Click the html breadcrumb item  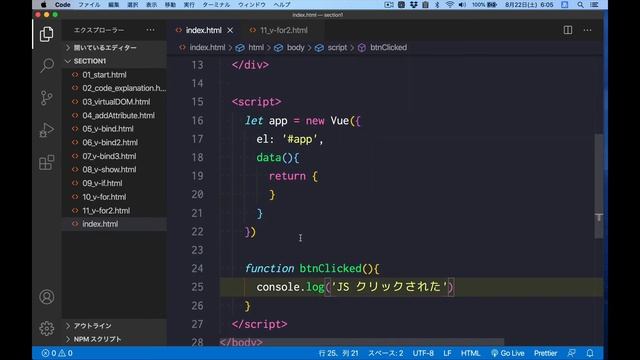pyautogui.click(x=256, y=47)
